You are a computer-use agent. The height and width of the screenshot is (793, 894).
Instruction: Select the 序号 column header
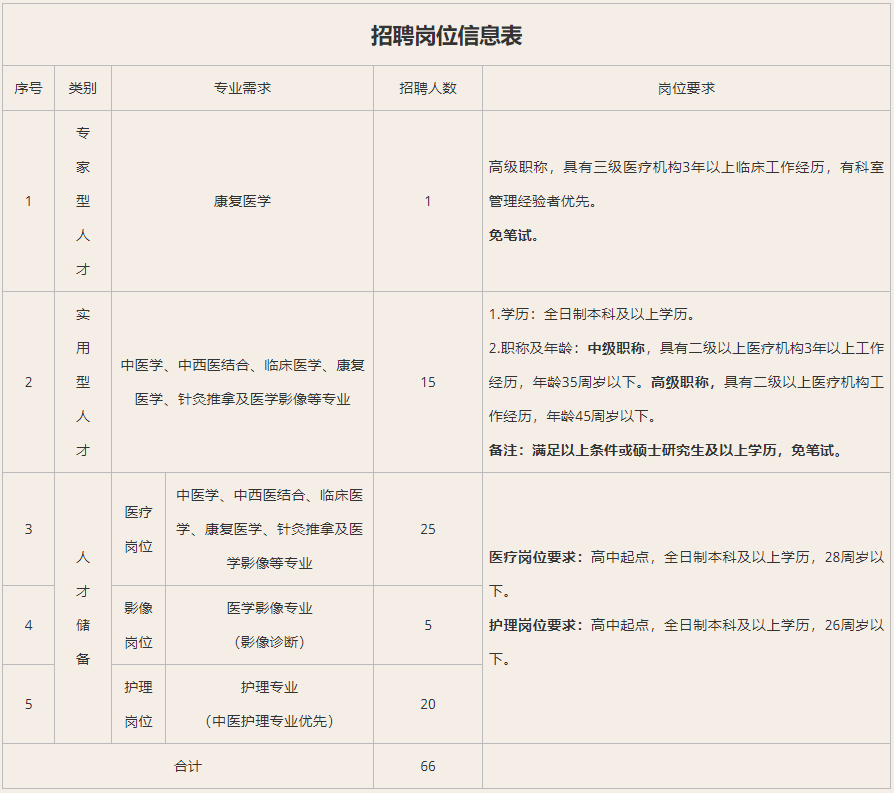click(x=28, y=88)
